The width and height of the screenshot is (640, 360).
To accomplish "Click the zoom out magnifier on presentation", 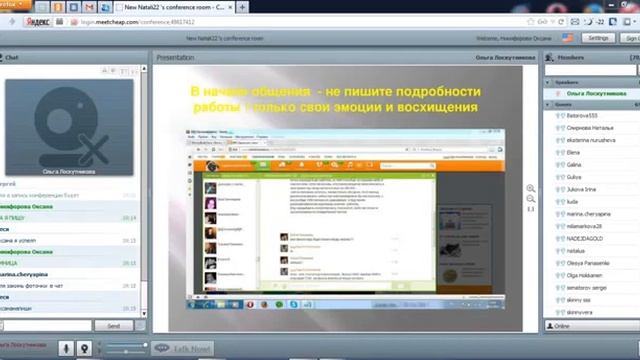I will tap(531, 199).
